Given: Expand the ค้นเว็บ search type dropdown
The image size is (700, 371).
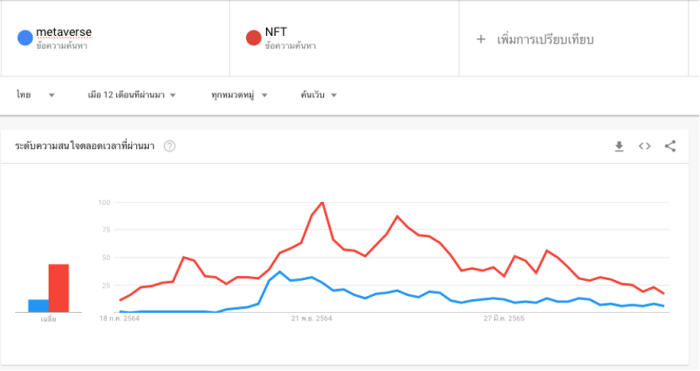Looking at the screenshot, I should 318,95.
